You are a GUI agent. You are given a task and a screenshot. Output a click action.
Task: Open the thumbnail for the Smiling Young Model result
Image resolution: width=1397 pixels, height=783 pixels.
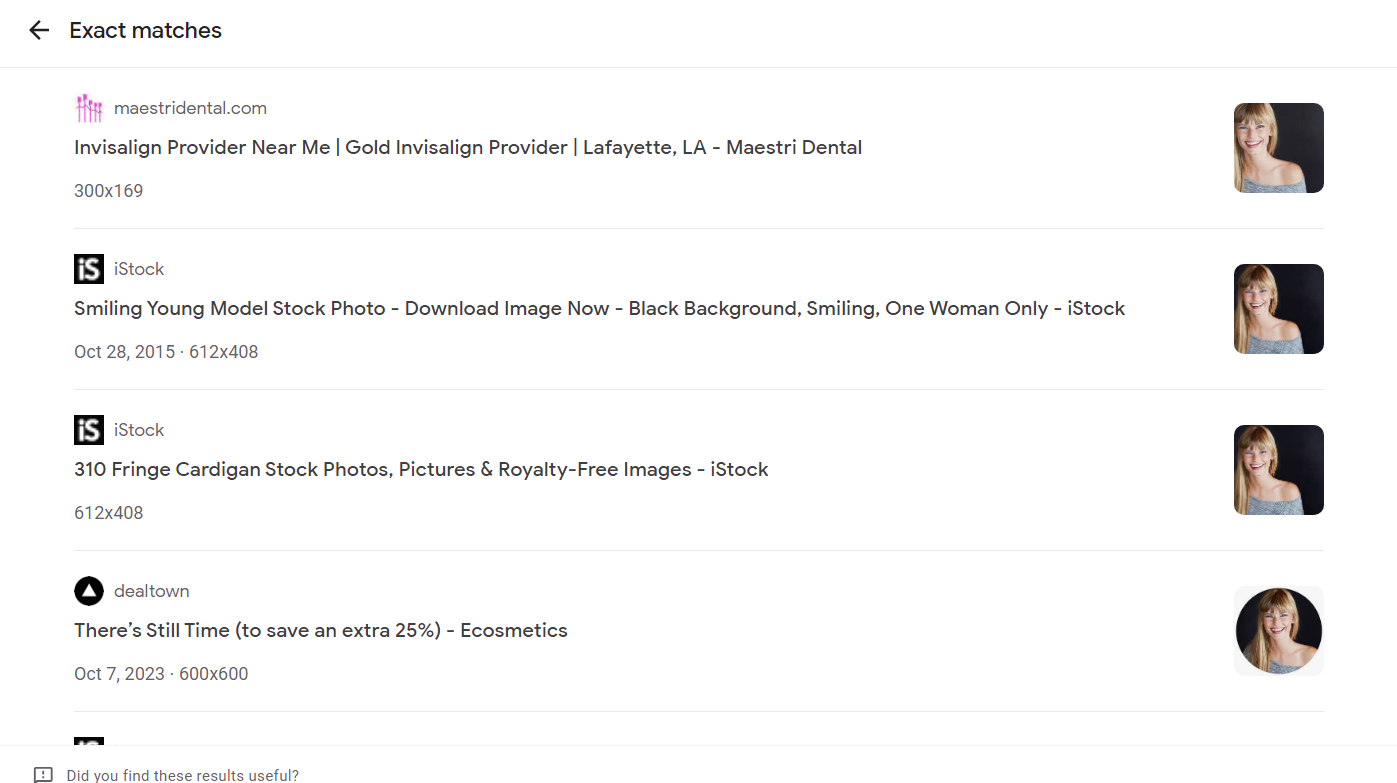tap(1279, 309)
